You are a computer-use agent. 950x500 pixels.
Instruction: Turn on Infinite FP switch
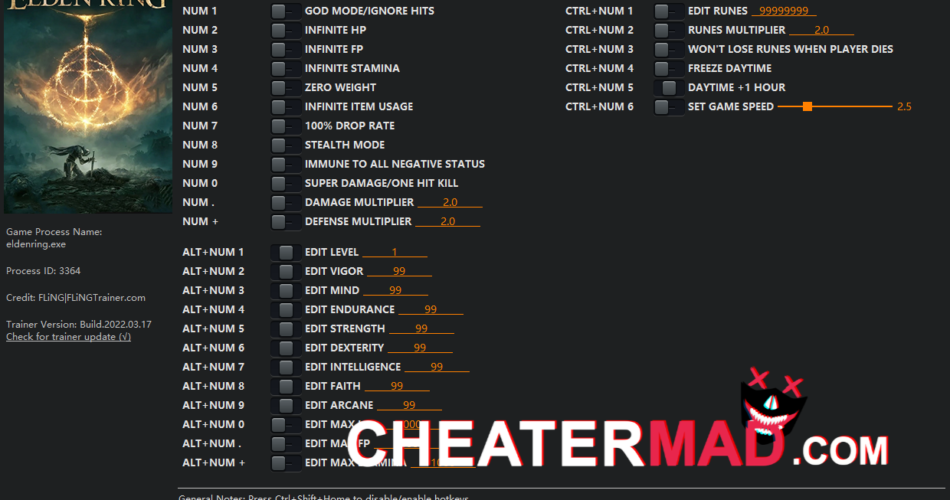(285, 49)
